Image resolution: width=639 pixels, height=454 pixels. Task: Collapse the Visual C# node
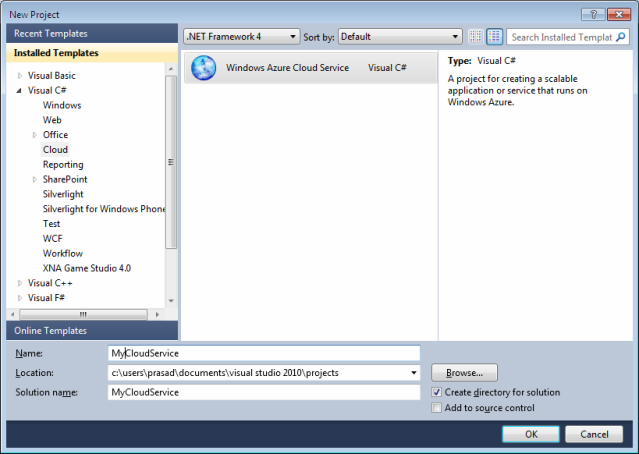(19, 90)
